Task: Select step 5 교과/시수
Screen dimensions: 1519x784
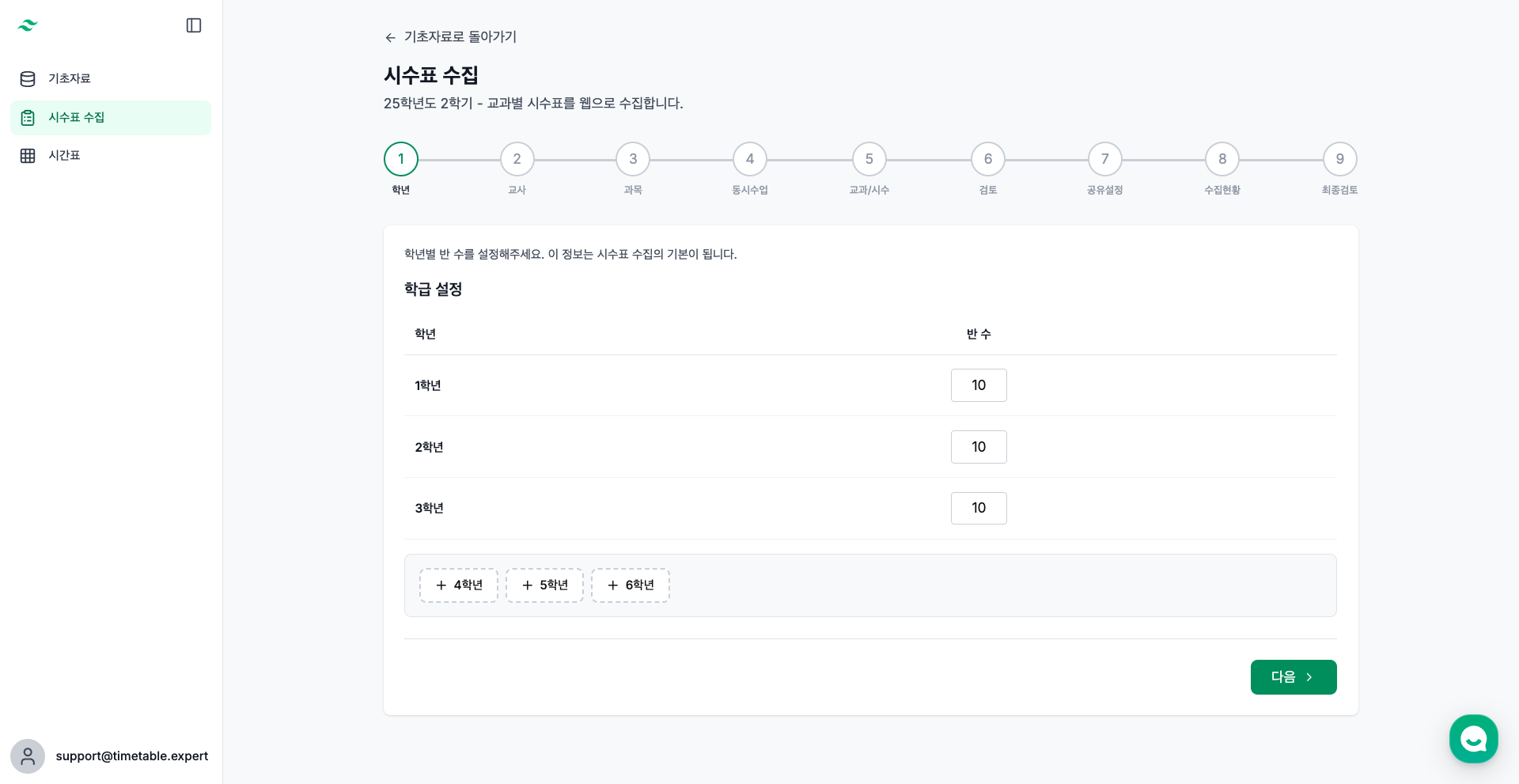Action: (x=869, y=160)
